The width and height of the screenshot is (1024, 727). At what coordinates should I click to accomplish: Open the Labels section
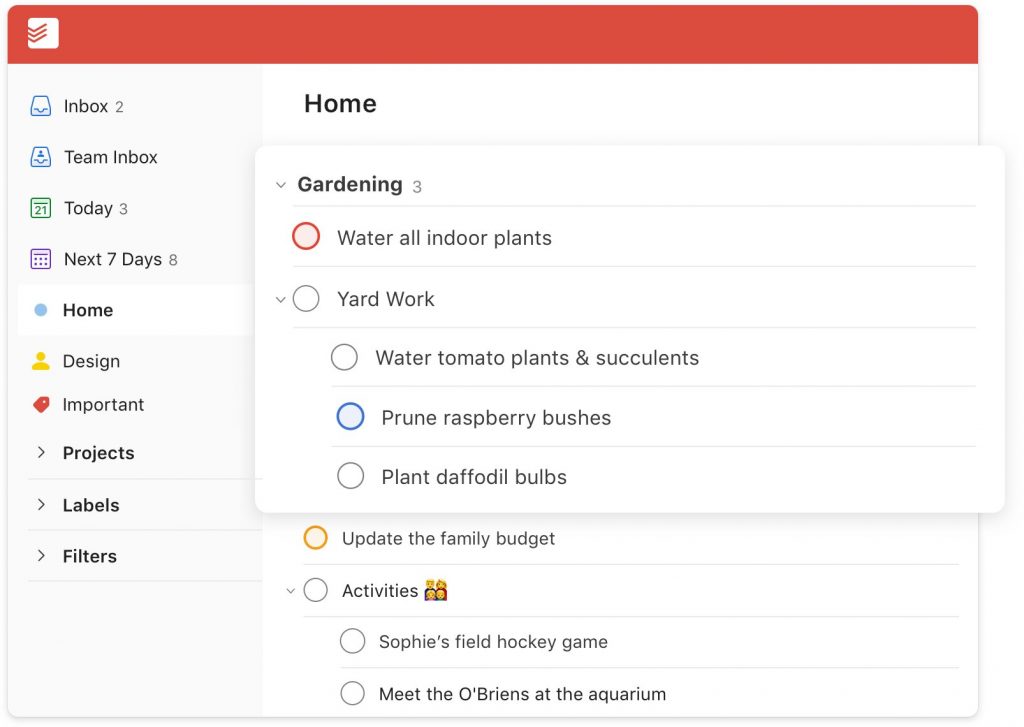tap(42, 505)
